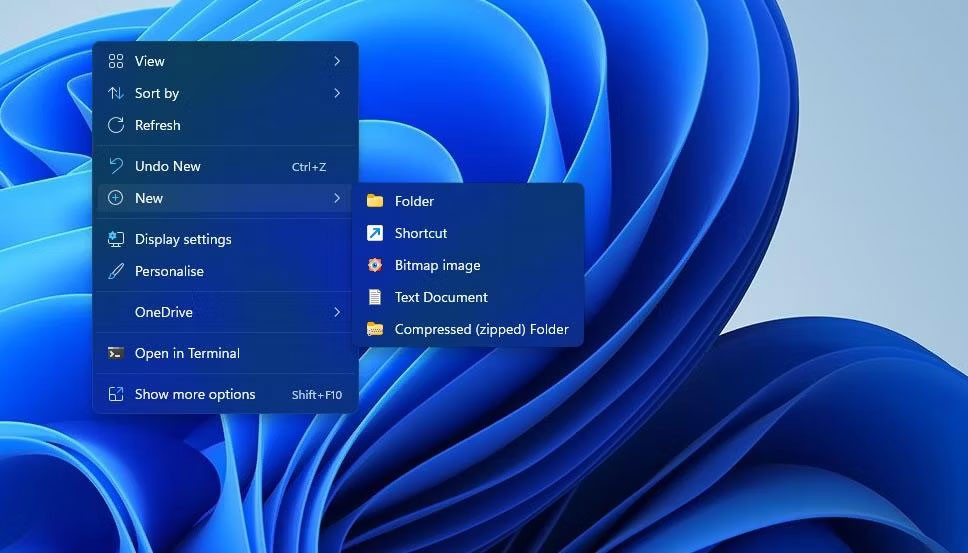Click the circular Refresh icon

(x=116, y=125)
